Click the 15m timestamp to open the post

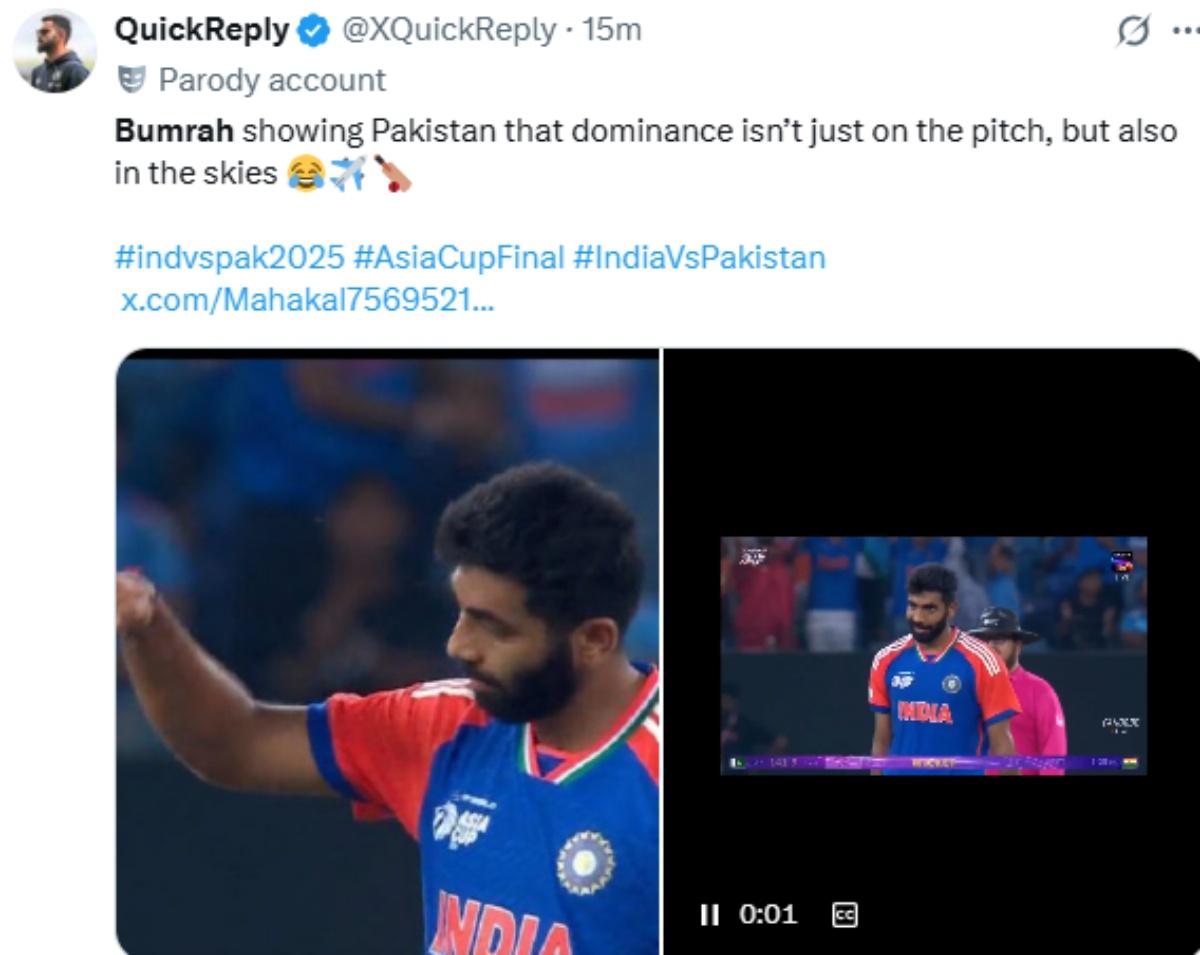[x=615, y=31]
